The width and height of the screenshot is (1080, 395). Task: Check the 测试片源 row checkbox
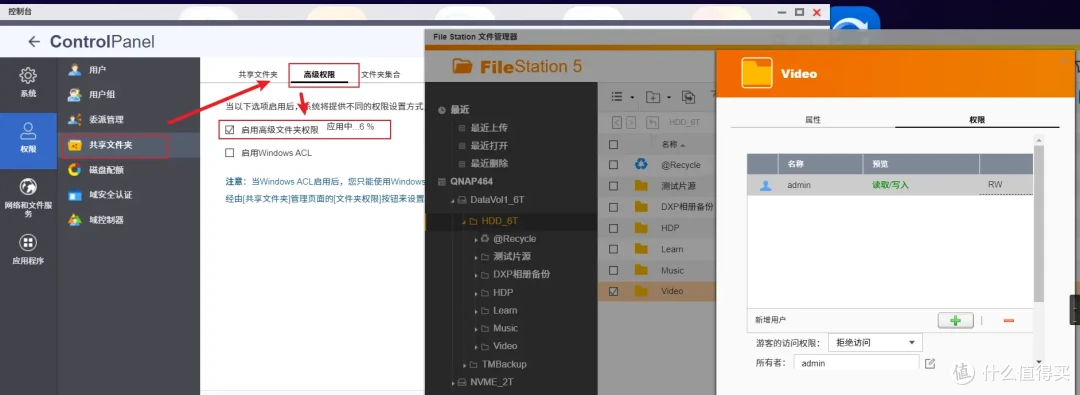[614, 185]
